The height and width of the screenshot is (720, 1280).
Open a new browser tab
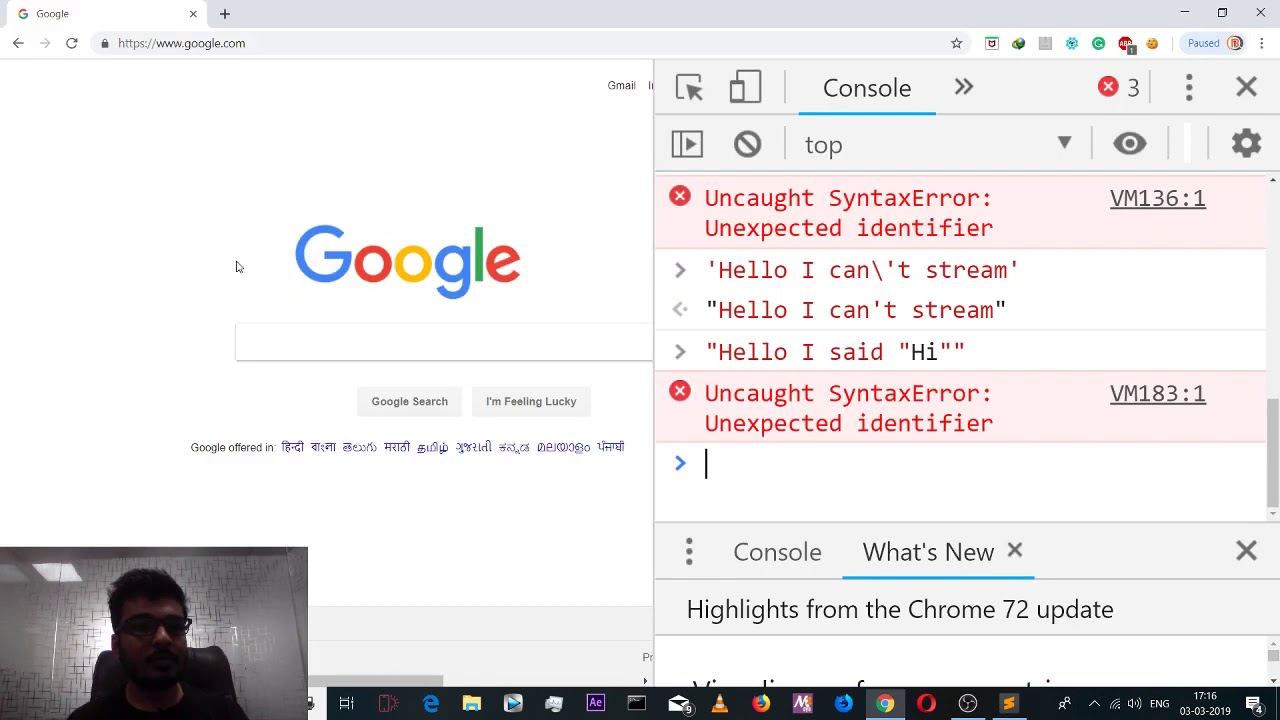click(225, 14)
